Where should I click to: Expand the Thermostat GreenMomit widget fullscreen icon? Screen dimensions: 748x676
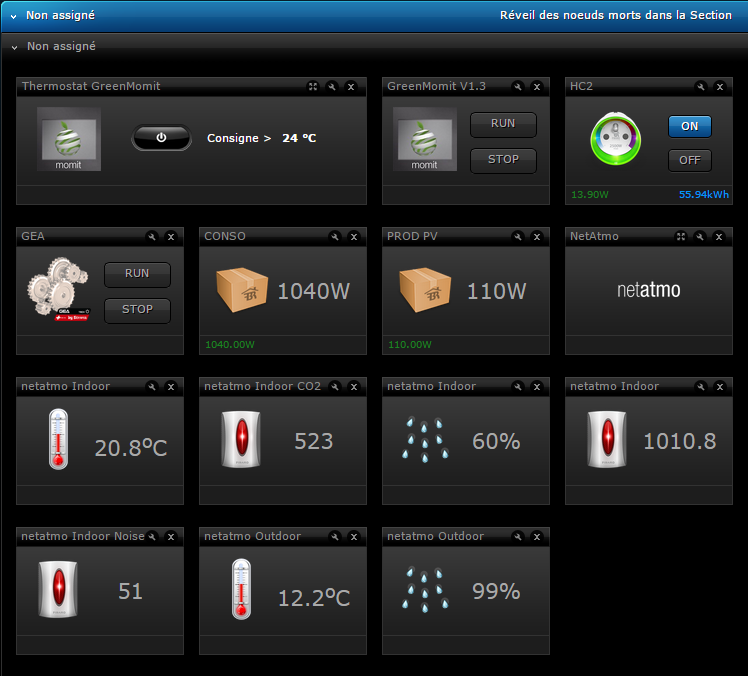point(312,87)
